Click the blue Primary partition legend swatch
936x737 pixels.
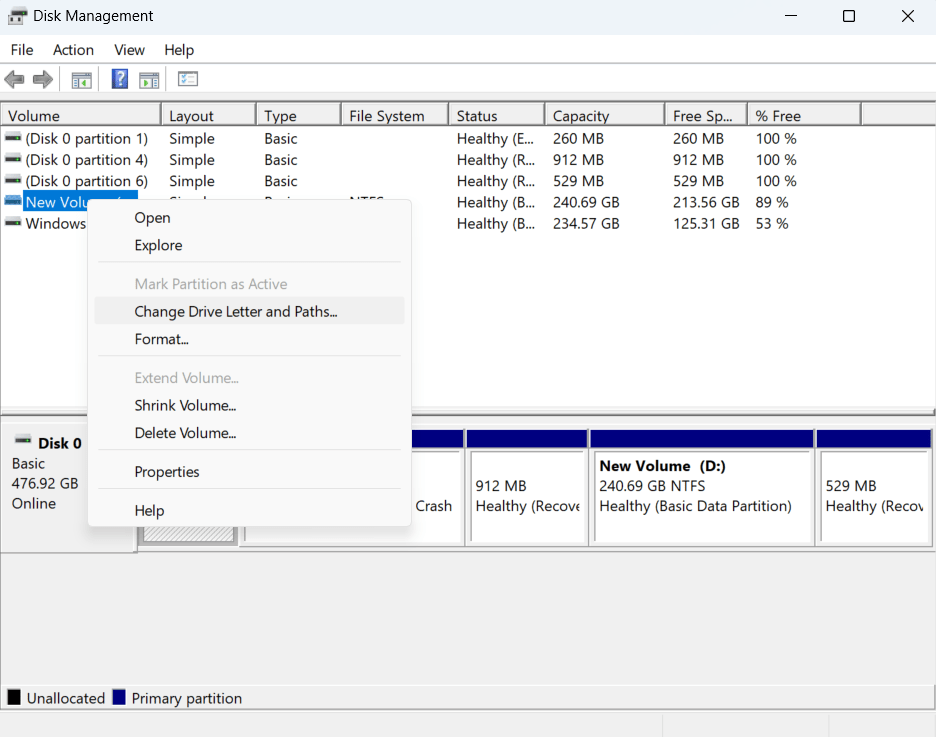[119, 698]
